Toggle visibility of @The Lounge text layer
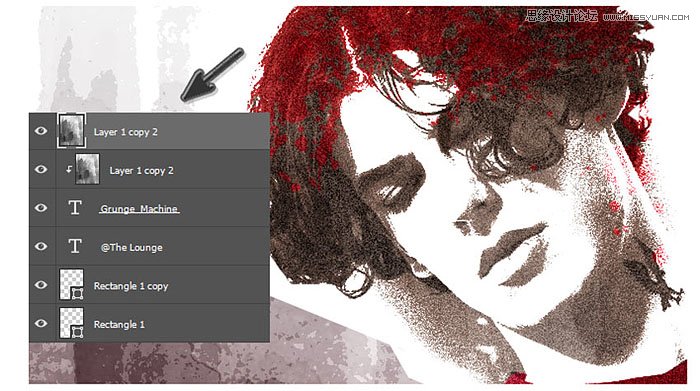This screenshot has width=700, height=391. click(x=41, y=246)
